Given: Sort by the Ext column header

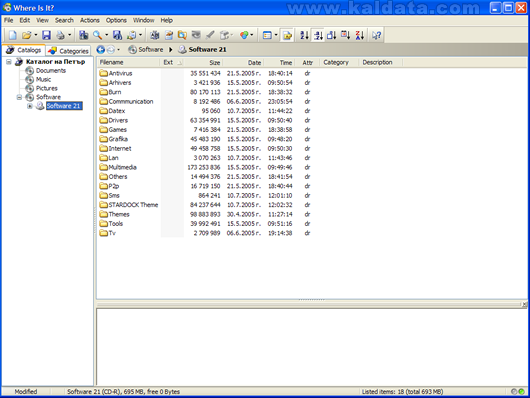Looking at the screenshot, I should click(172, 63).
